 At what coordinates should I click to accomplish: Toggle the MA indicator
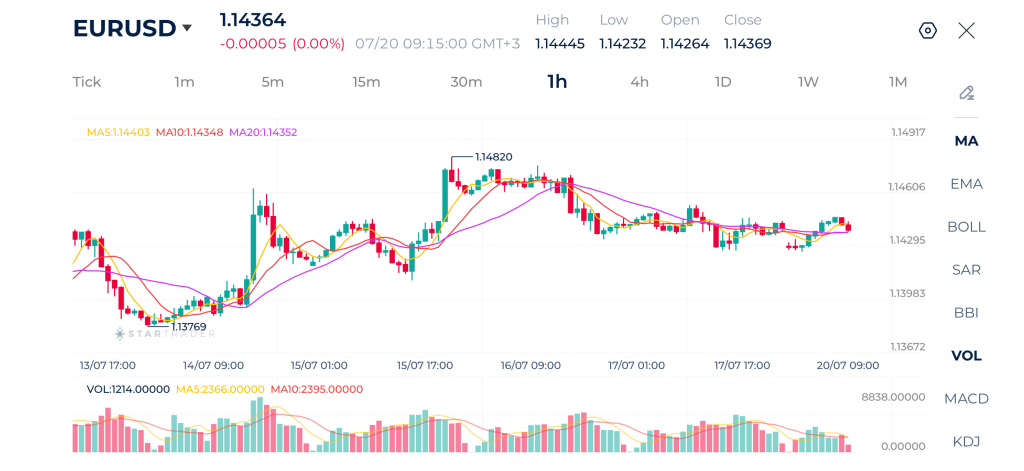click(x=967, y=141)
